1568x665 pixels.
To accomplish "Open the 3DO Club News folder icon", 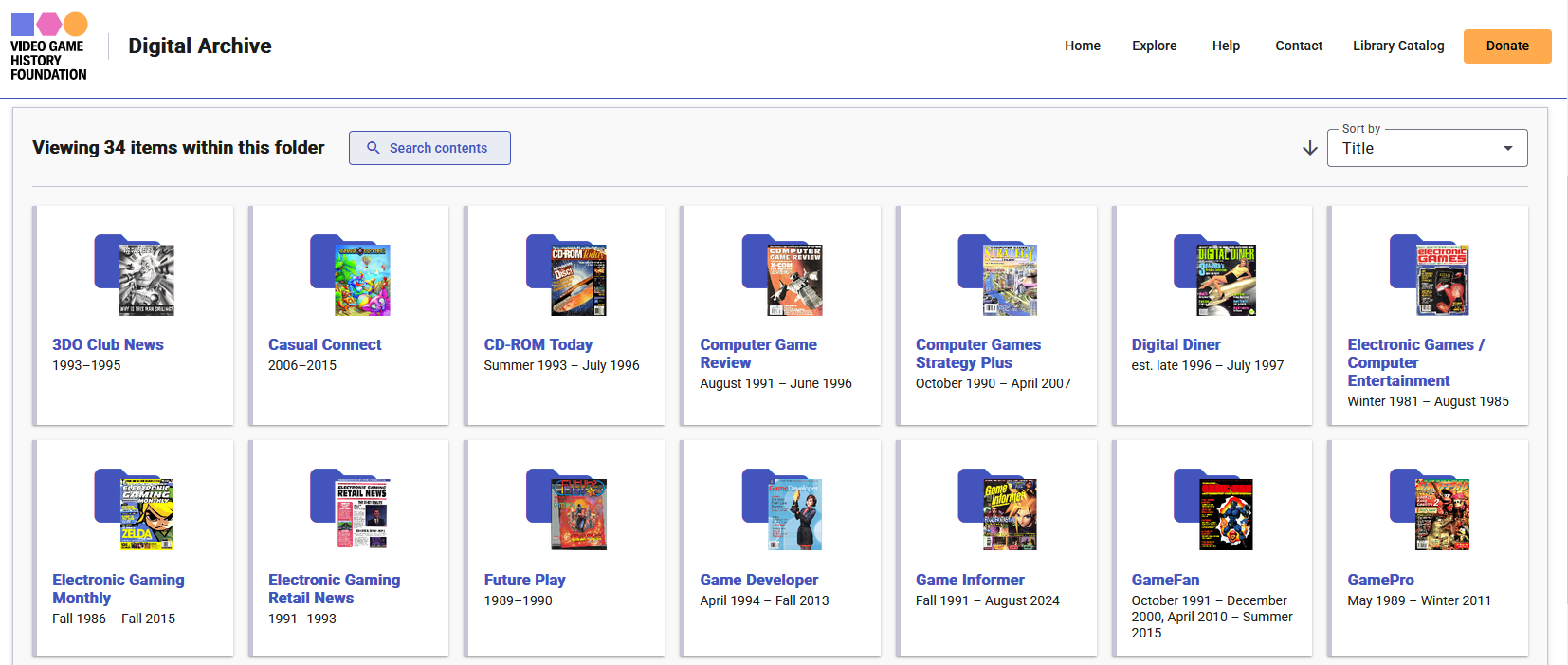I will click(x=134, y=275).
